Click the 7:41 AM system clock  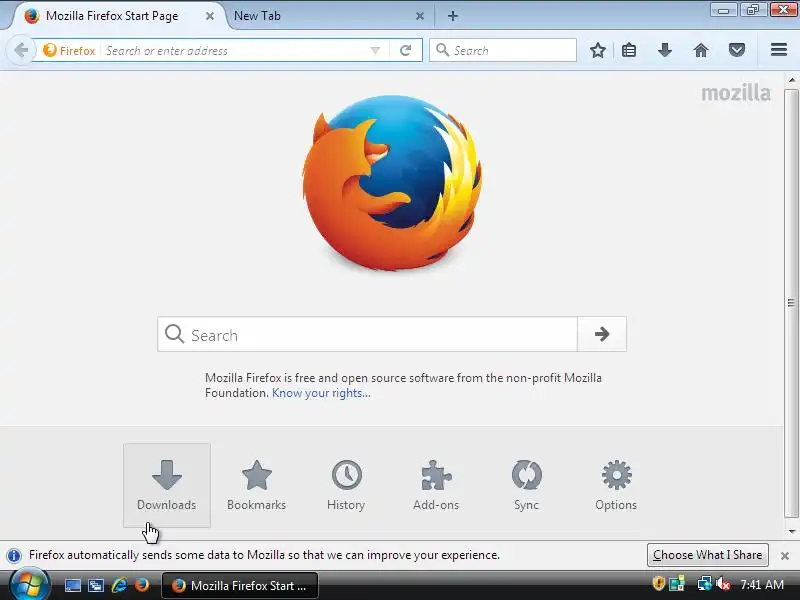click(762, 584)
